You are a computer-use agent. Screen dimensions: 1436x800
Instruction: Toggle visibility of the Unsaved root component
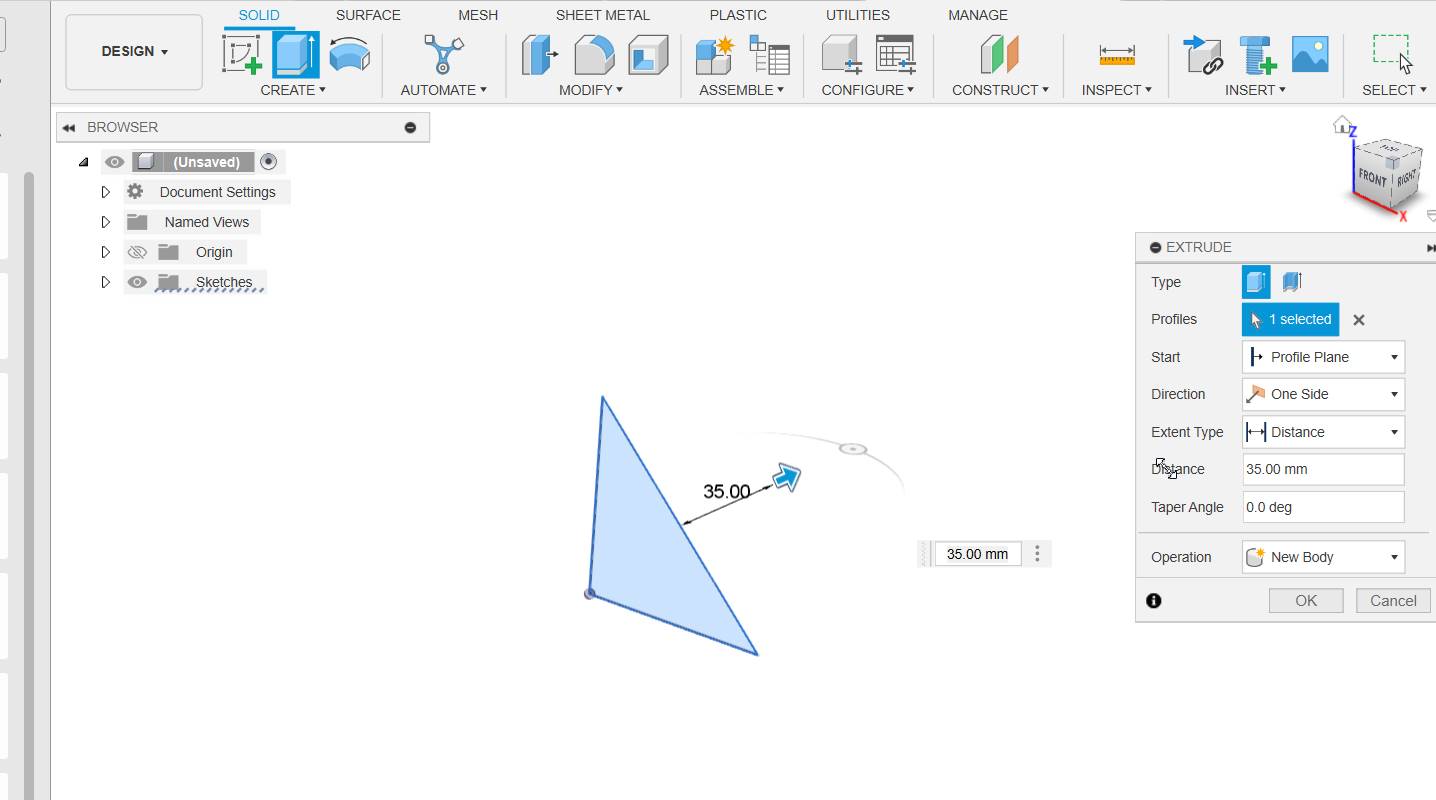tap(115, 162)
